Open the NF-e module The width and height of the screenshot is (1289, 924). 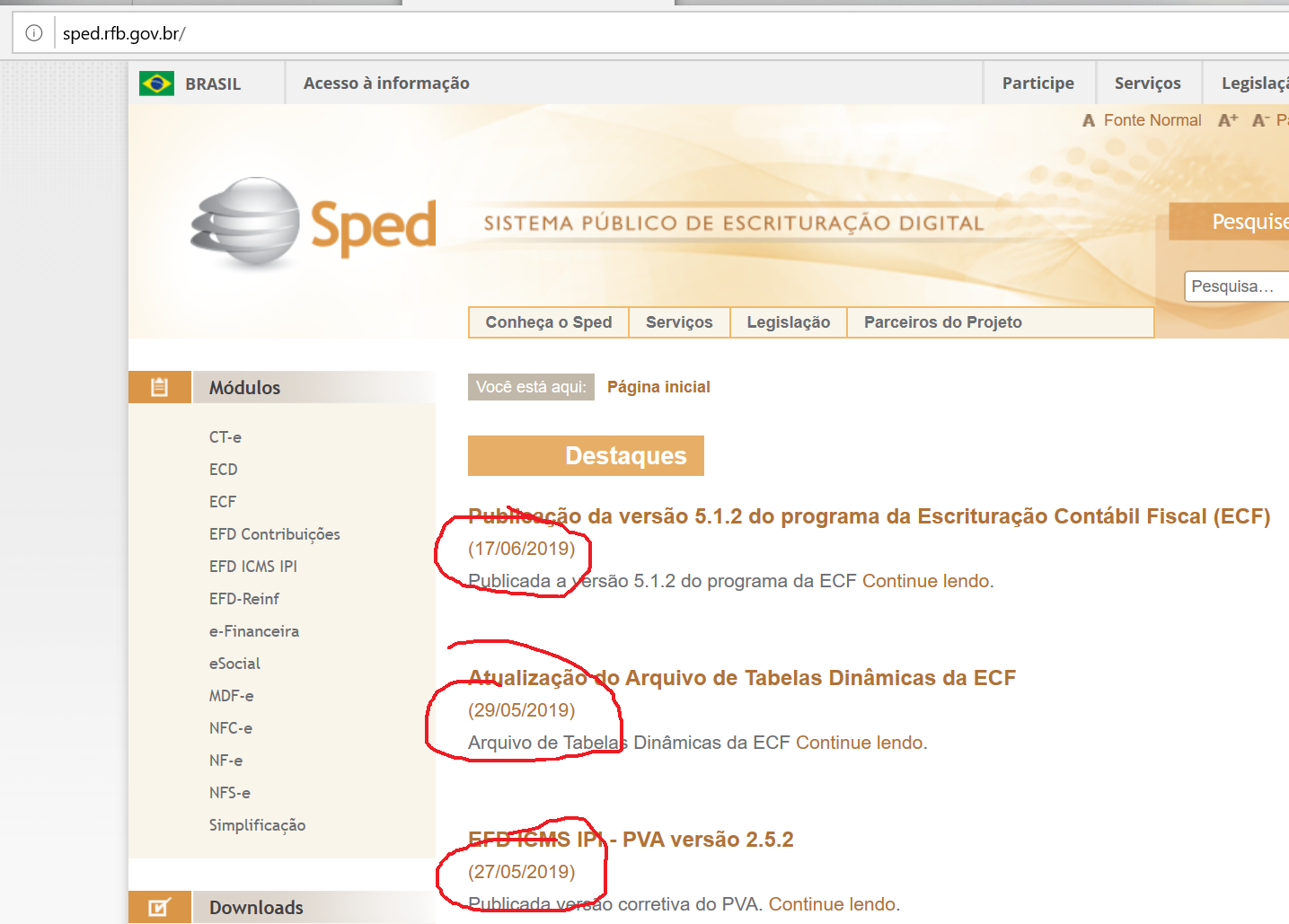226,761
